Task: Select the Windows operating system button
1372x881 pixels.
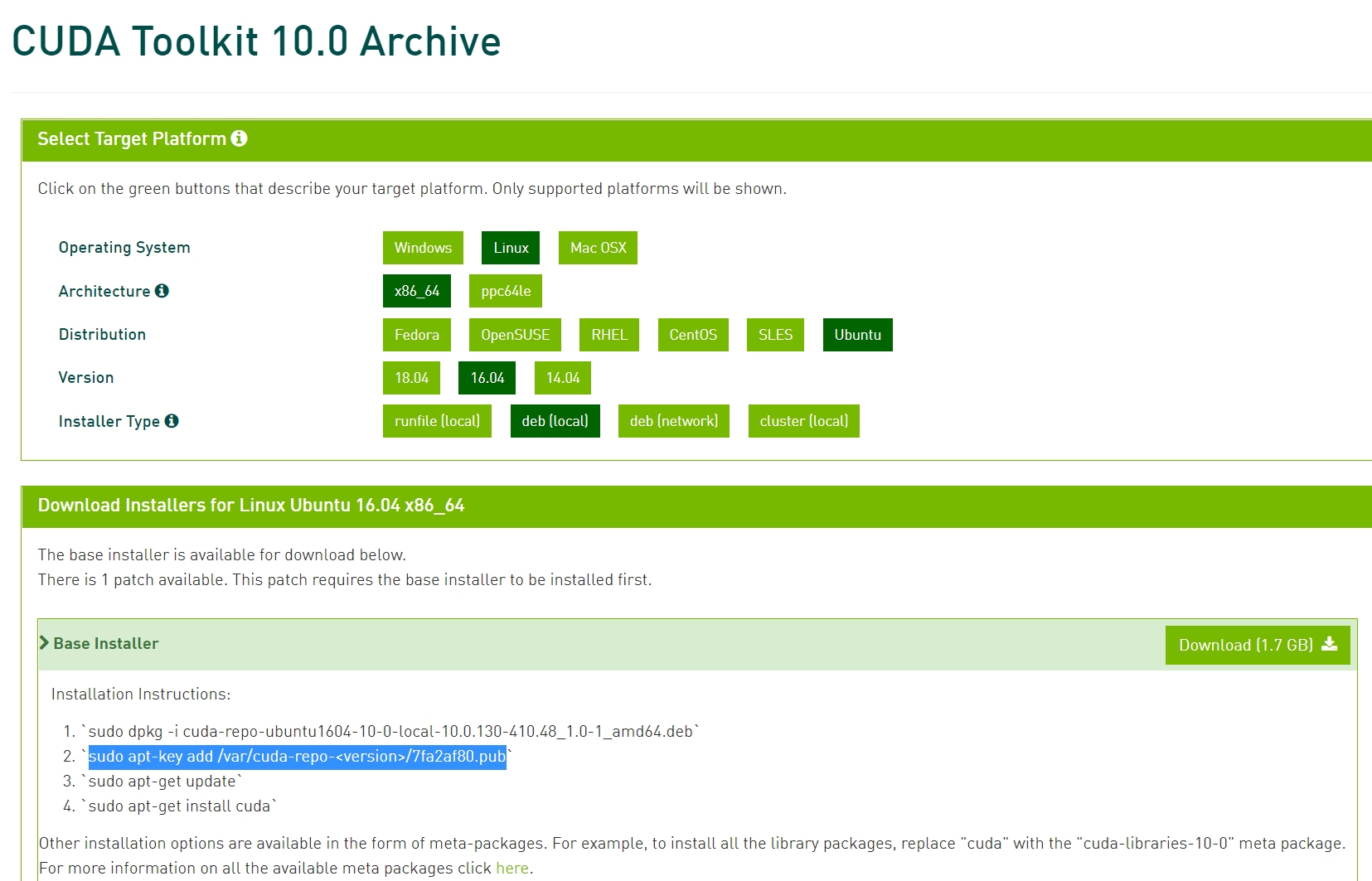Action: (423, 248)
